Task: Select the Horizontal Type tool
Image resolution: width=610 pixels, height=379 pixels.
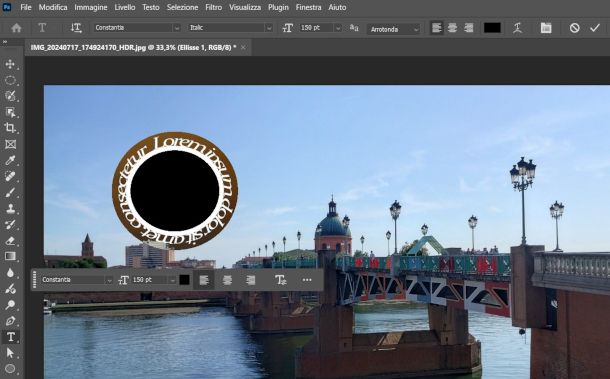Action: click(x=10, y=337)
